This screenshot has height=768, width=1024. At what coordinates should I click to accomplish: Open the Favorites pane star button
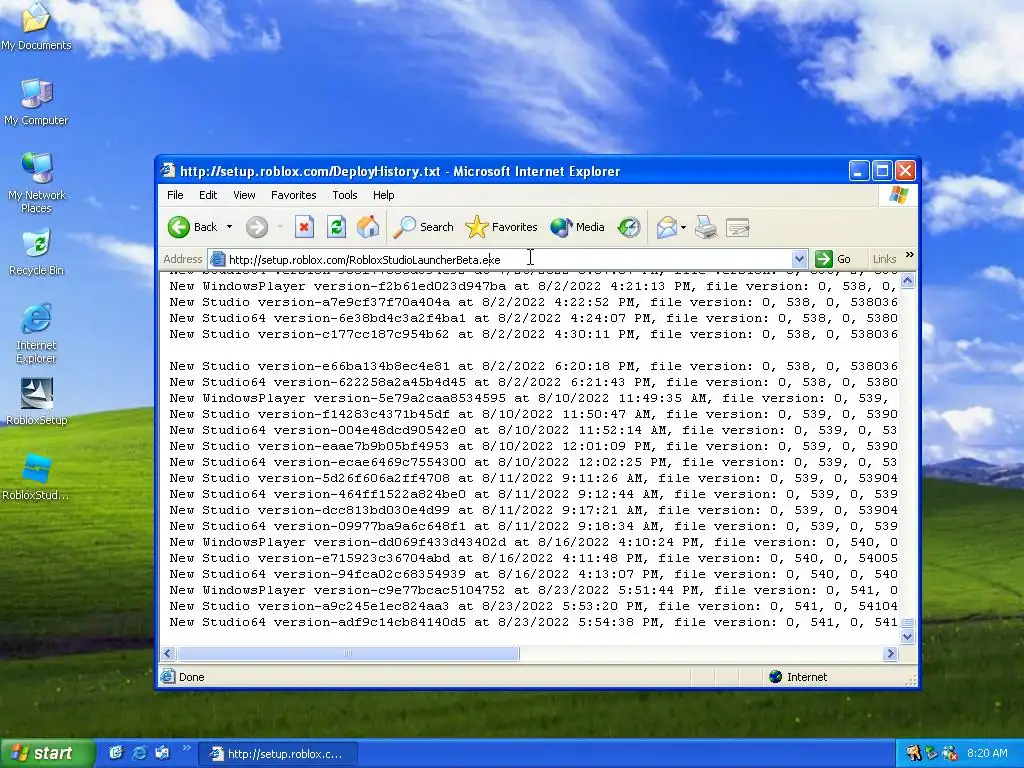pyautogui.click(x=502, y=227)
